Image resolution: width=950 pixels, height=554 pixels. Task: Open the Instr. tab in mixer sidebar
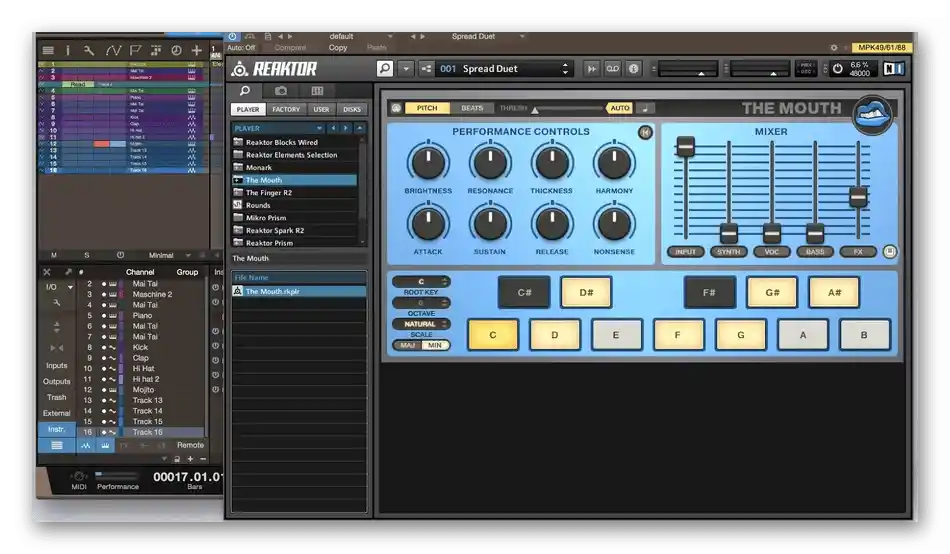[56, 429]
